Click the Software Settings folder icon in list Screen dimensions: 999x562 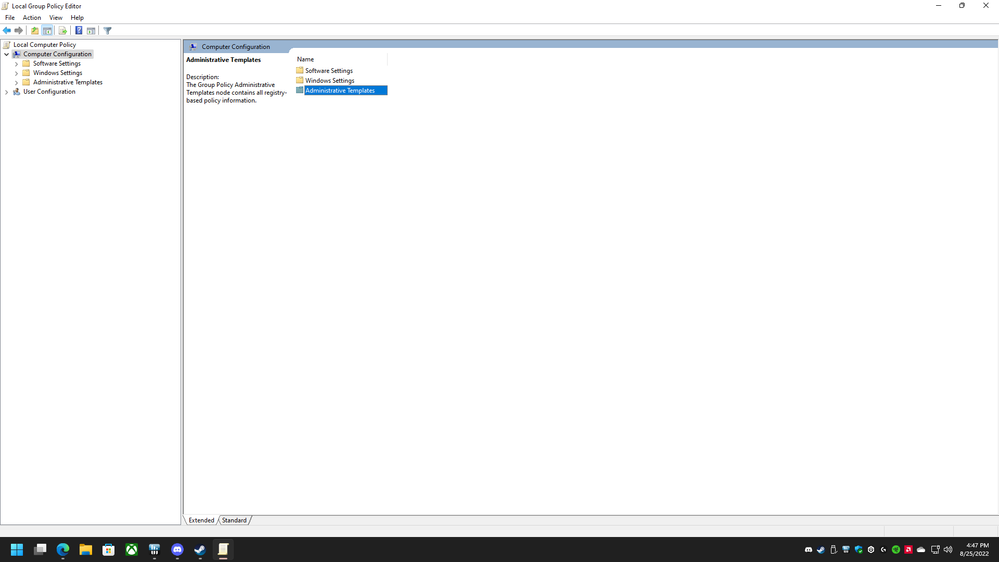pyautogui.click(x=299, y=70)
